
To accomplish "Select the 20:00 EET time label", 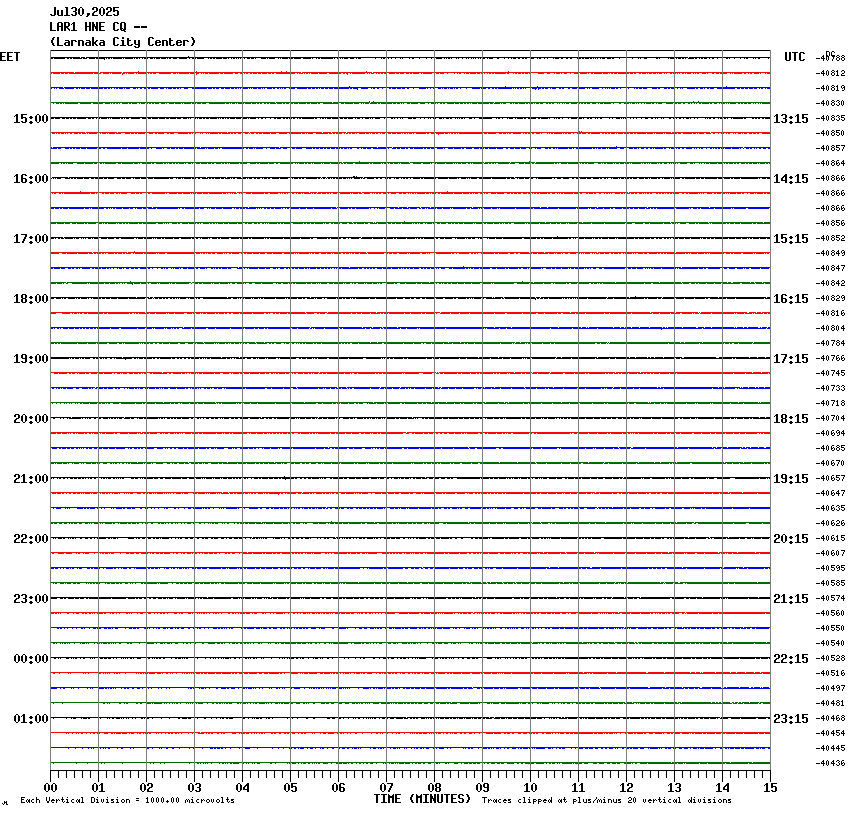I will 31,419.
